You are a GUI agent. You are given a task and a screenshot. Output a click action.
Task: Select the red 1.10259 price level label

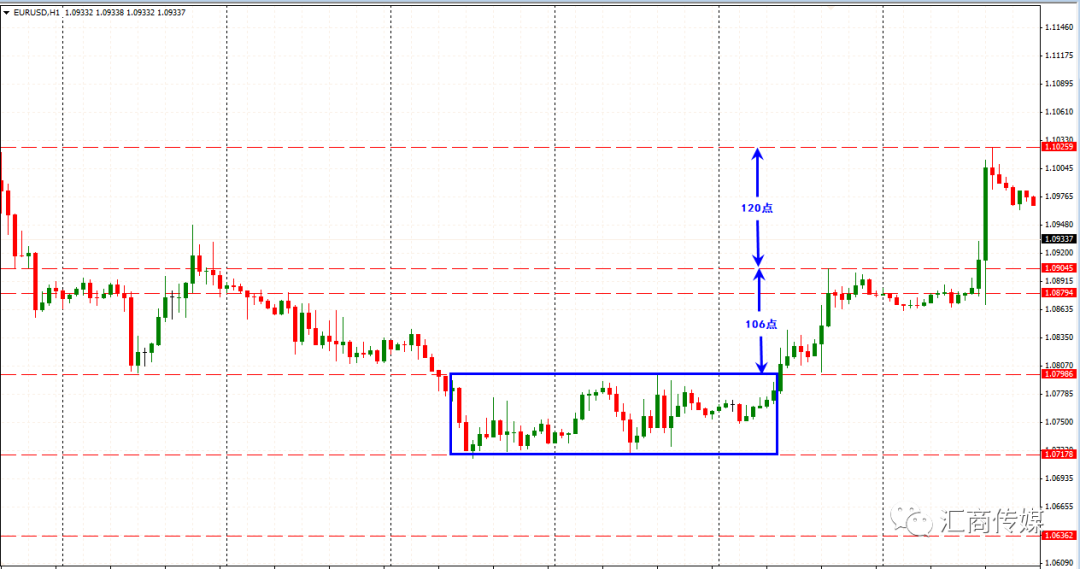(x=1059, y=147)
